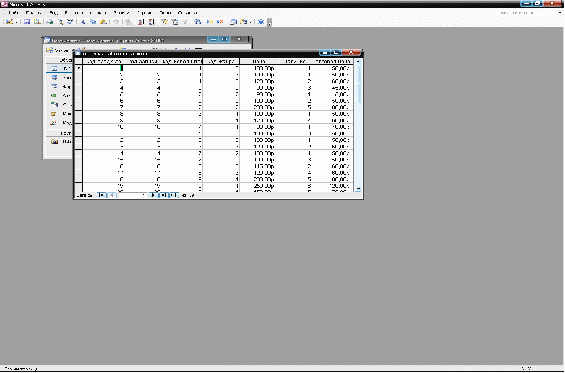The image size is (565, 373).
Task: Click the datasheet scrollbar down arrow
Action: point(358,188)
